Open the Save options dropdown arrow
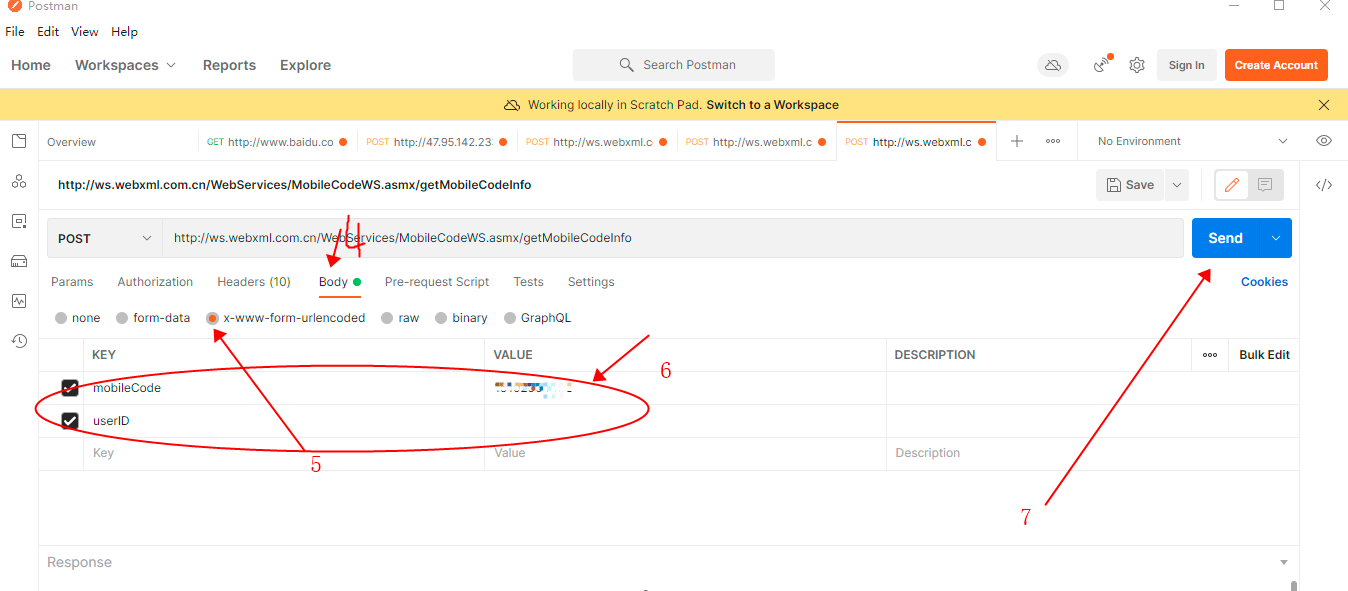The width and height of the screenshot is (1348, 591). pos(1177,185)
